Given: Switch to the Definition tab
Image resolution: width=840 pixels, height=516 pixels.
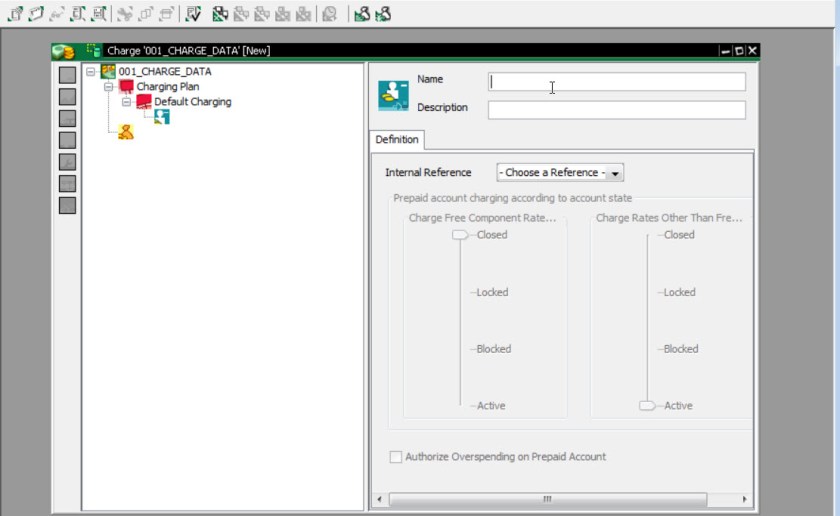Looking at the screenshot, I should tap(397, 140).
